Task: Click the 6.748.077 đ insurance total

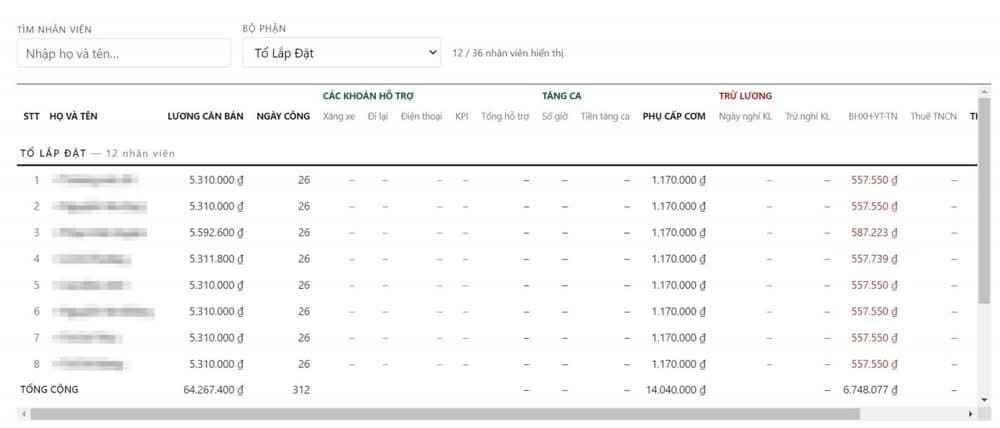Action: (871, 390)
